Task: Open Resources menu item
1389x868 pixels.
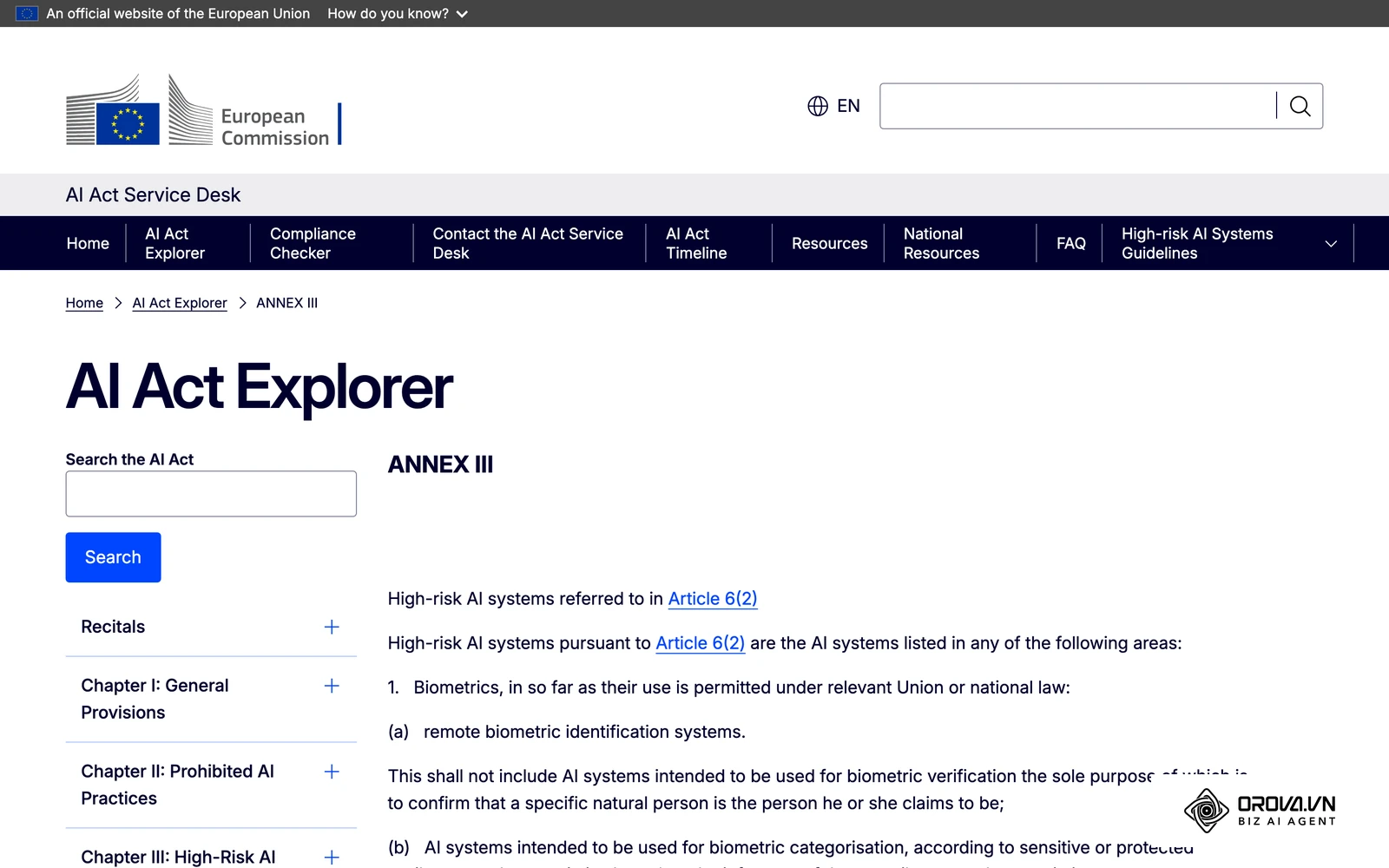Action: [829, 244]
